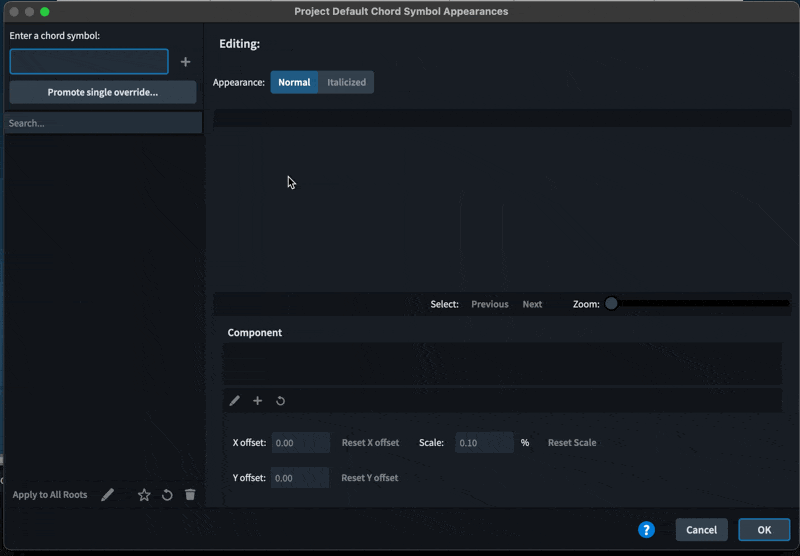This screenshot has height=556, width=800.
Task: Click the Search field
Action: [103, 123]
